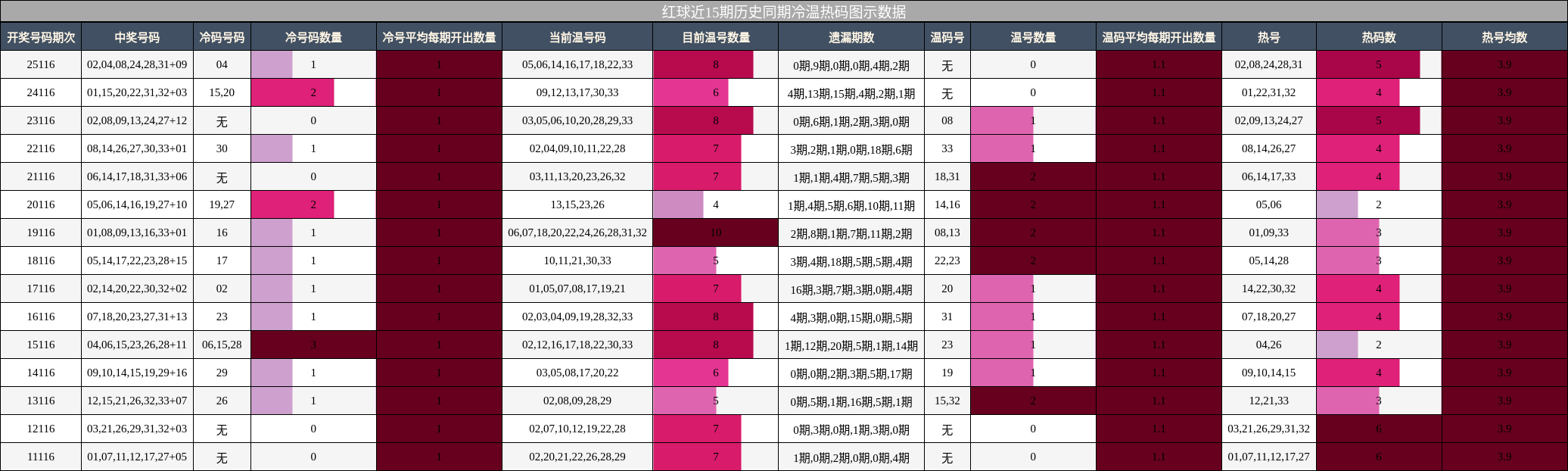Viewport: 1568px width, 471px height.
Task: Click the 冷号码数量 column header
Action: tap(313, 37)
